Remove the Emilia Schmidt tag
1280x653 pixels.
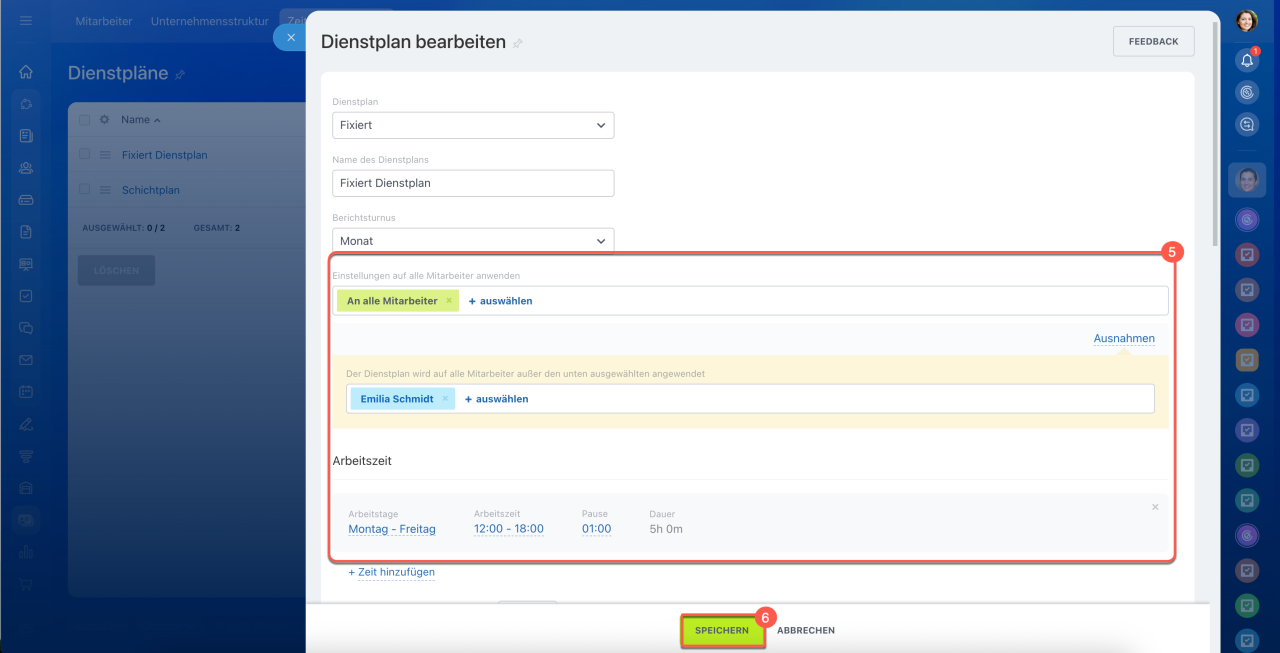pyautogui.click(x=445, y=399)
